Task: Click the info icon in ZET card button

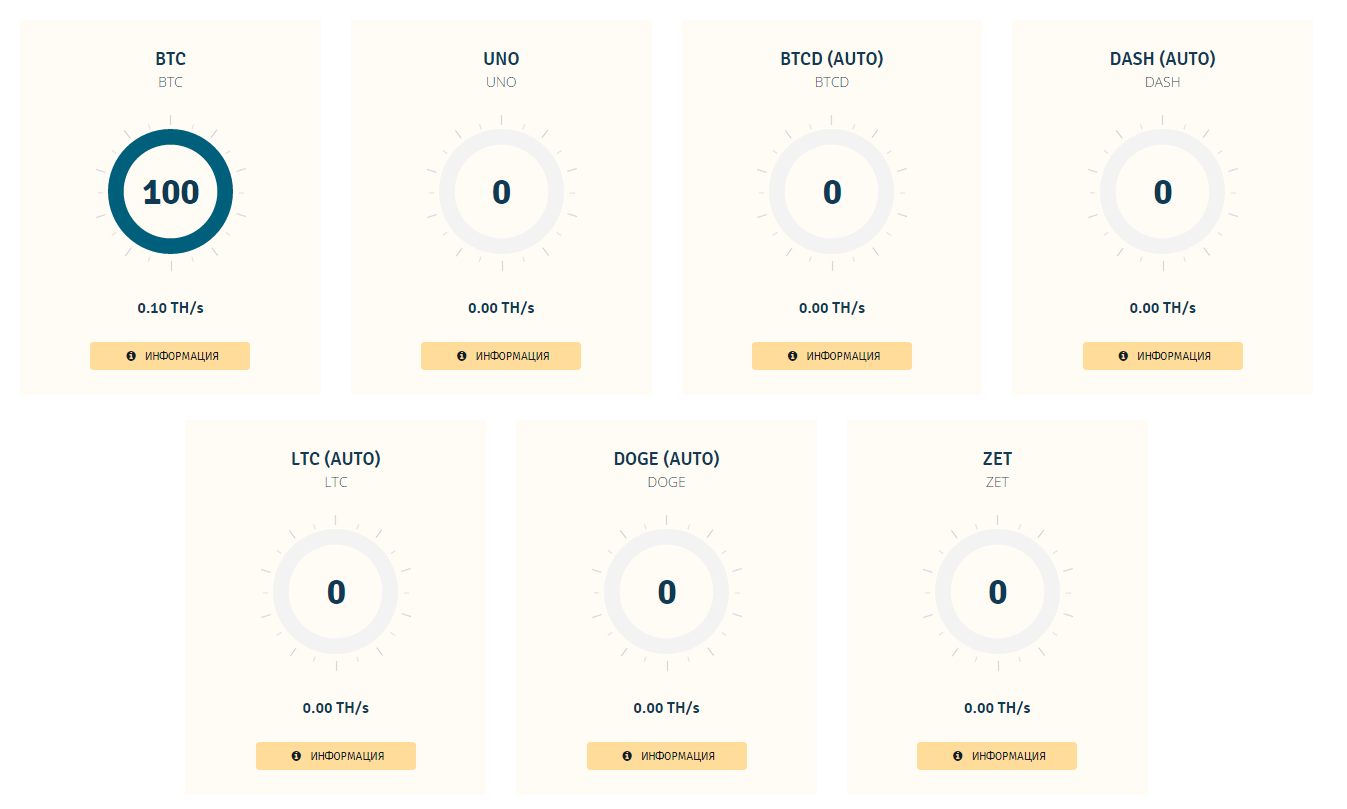Action: coord(958,756)
